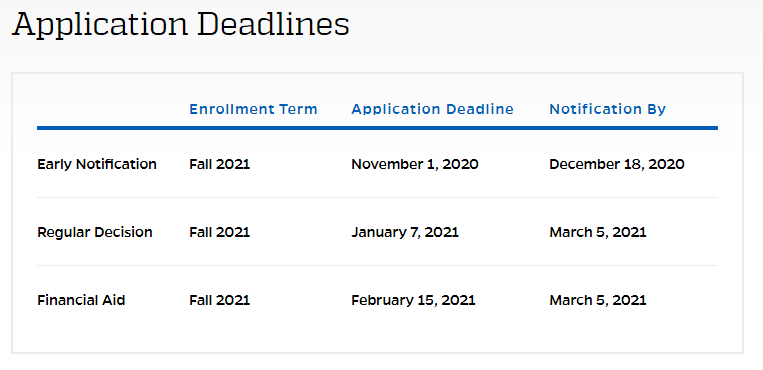Click the January 7, 2021 deadline
This screenshot has width=763, height=370.
(x=405, y=233)
